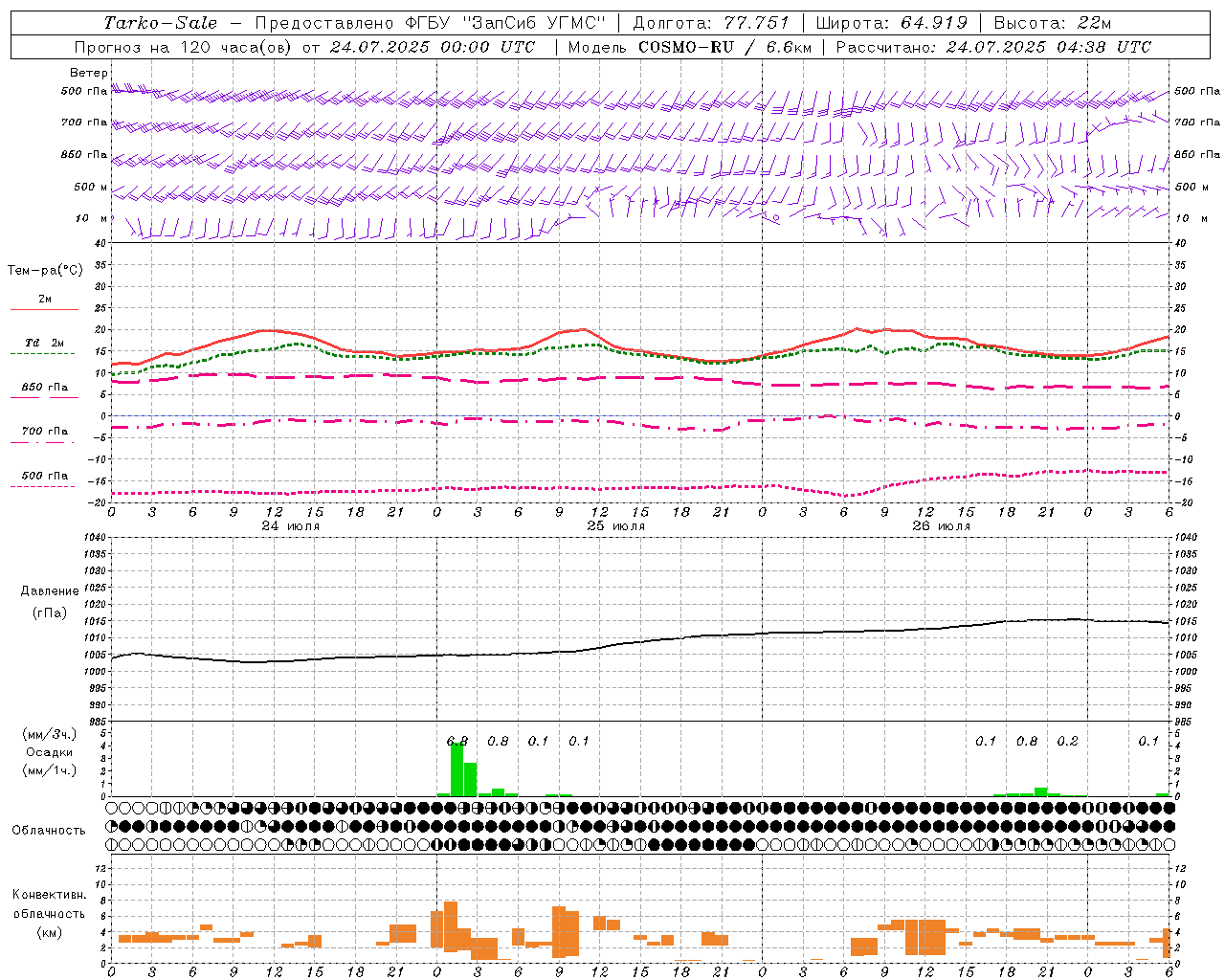This screenshot has height=980, width=1225.
Task: Click the "(мм/3ч.)" precipitation unit label
Action: tap(49, 734)
